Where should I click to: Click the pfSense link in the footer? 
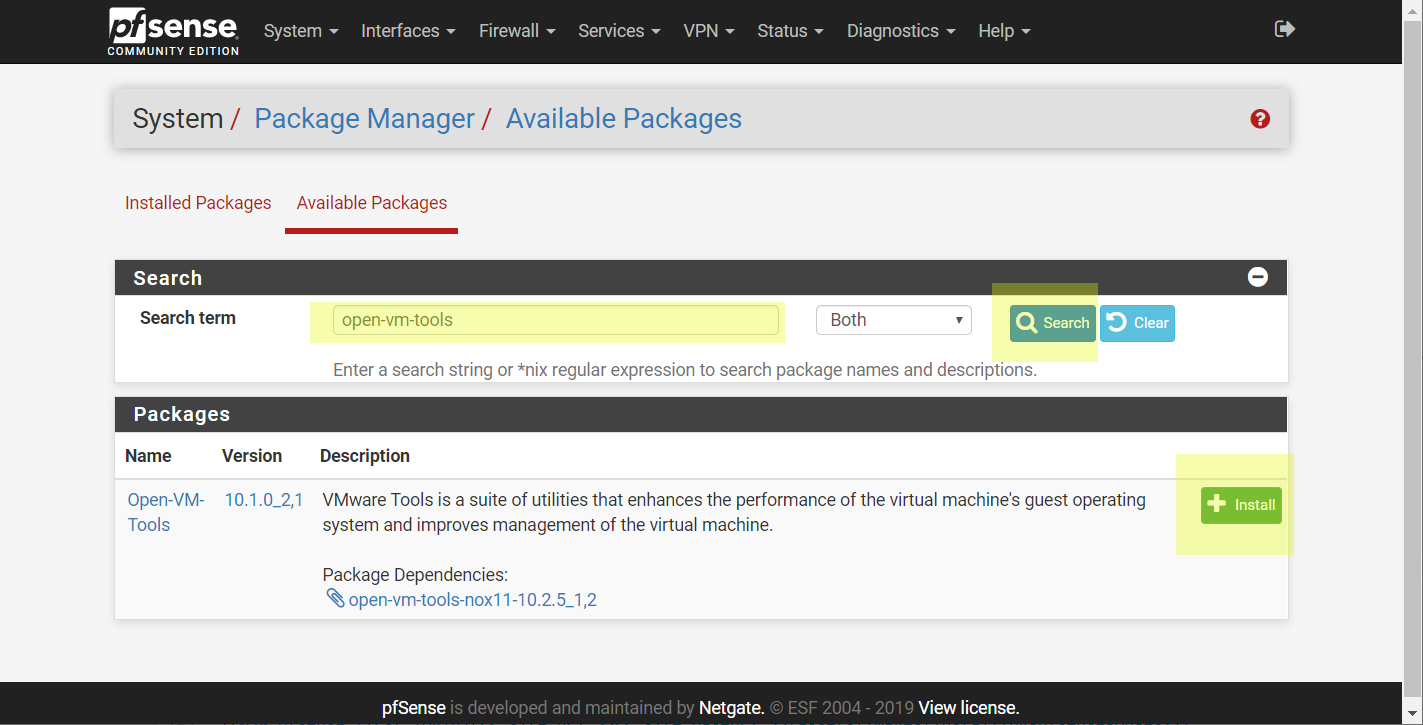414,708
